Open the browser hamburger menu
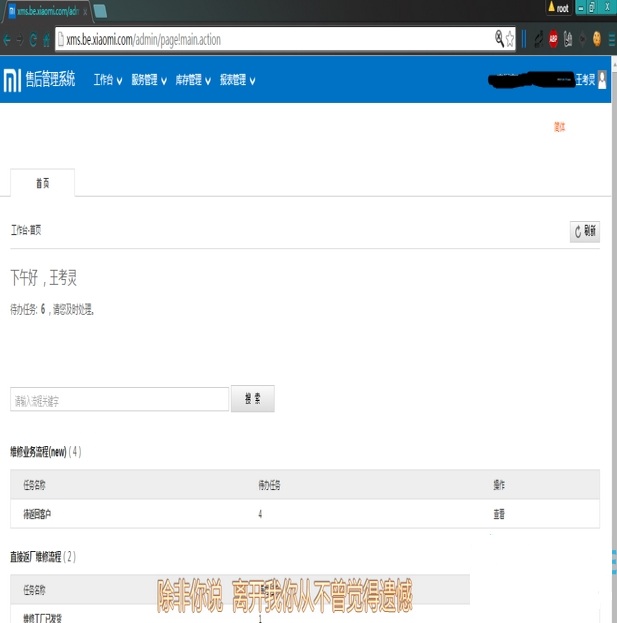The image size is (617, 623). coord(611,39)
